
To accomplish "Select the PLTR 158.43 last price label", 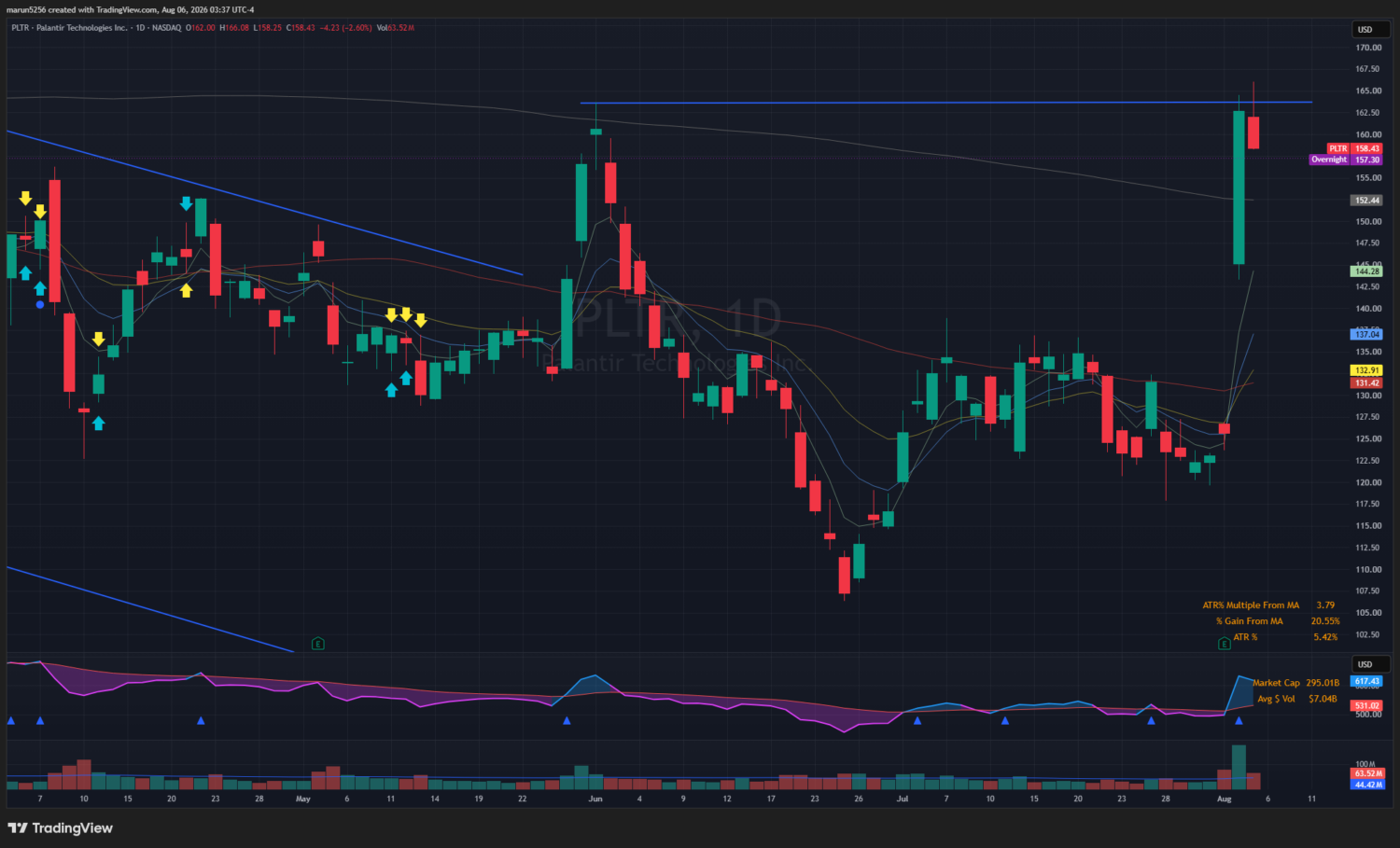I will (x=1354, y=148).
